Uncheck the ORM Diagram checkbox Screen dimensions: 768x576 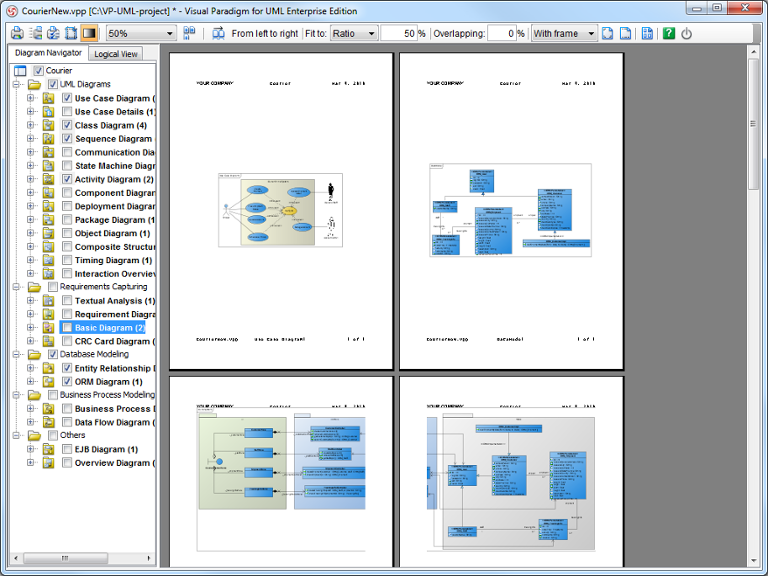click(67, 381)
